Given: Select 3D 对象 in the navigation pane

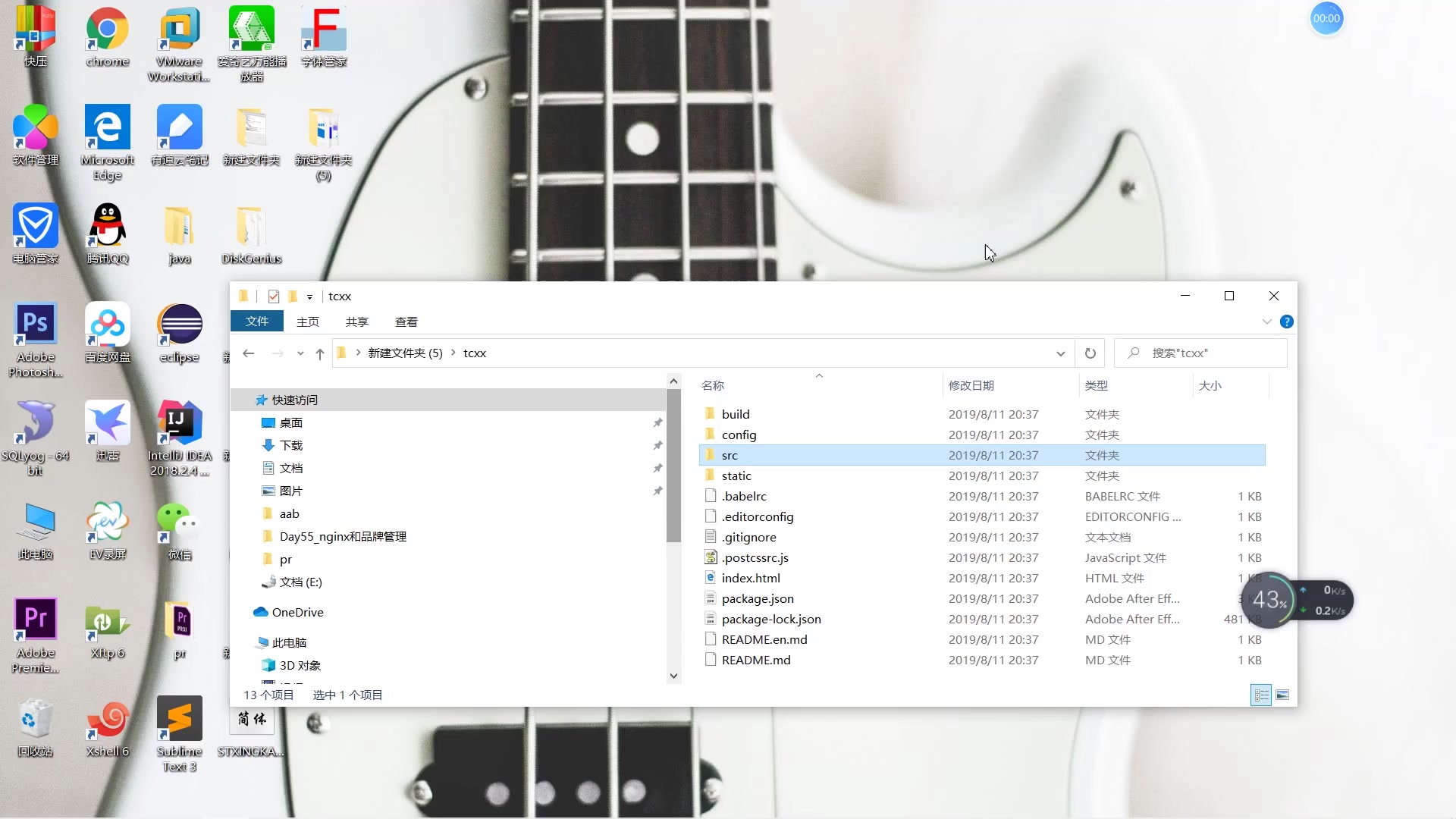Looking at the screenshot, I should pos(448,665).
